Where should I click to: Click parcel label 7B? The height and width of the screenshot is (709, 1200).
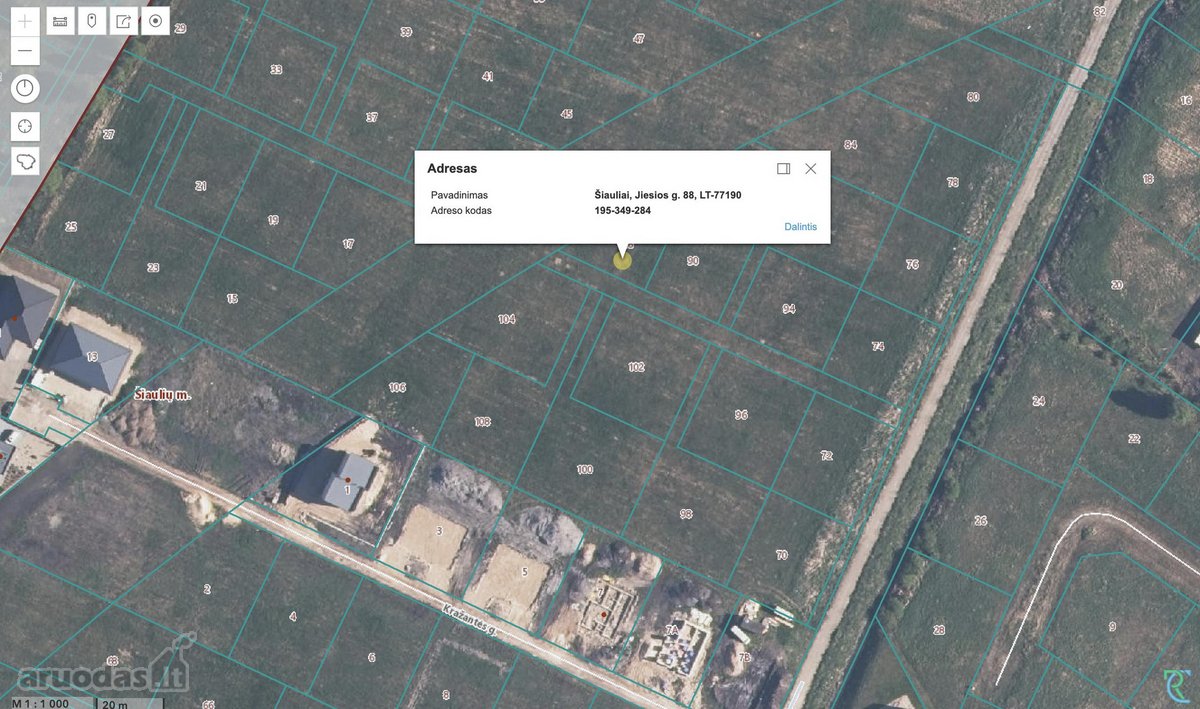[744, 658]
